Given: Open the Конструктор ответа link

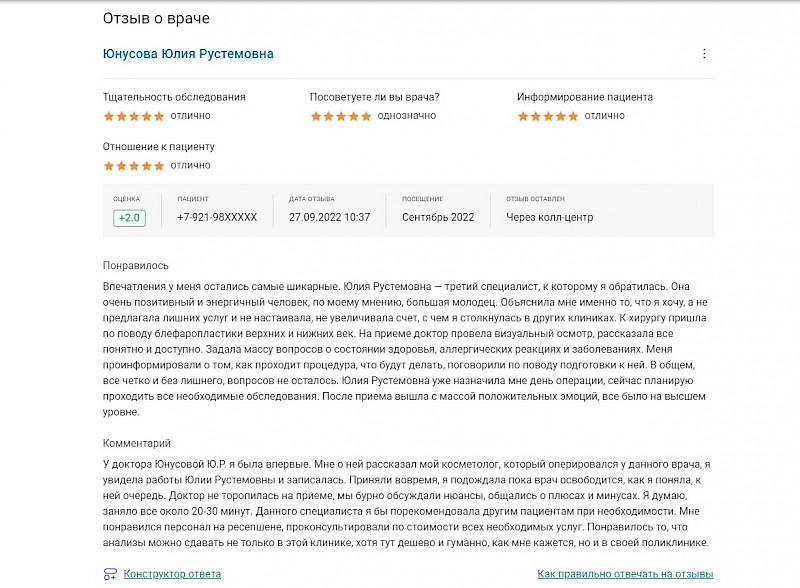Looking at the screenshot, I should click(x=172, y=574).
